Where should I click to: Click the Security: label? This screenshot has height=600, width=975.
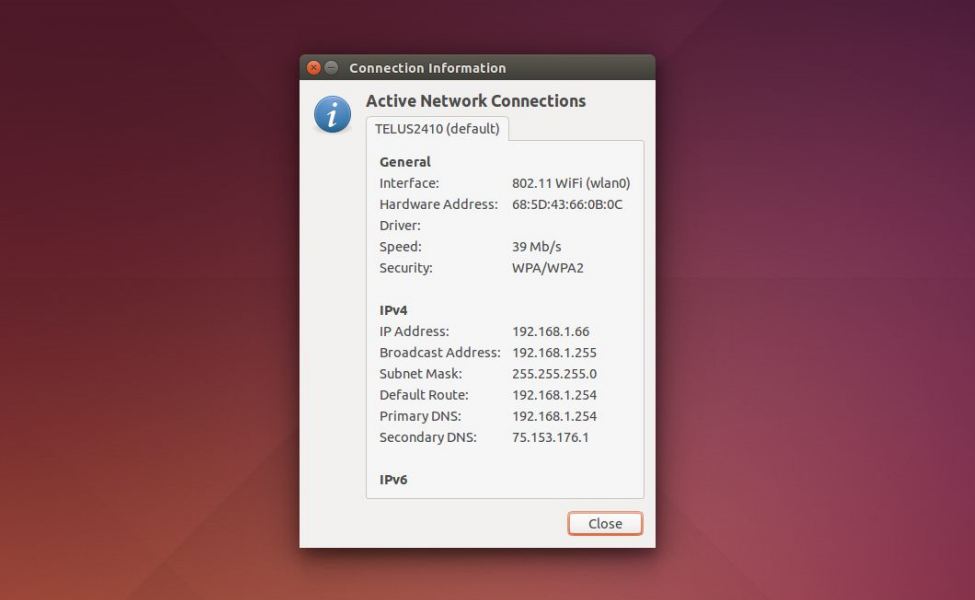pyautogui.click(x=406, y=267)
